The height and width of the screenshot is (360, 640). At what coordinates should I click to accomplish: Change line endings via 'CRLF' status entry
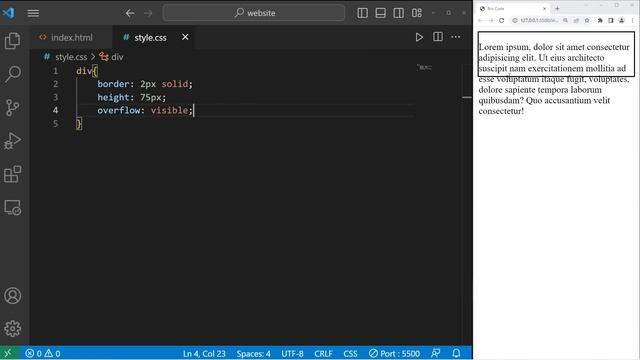pos(323,353)
